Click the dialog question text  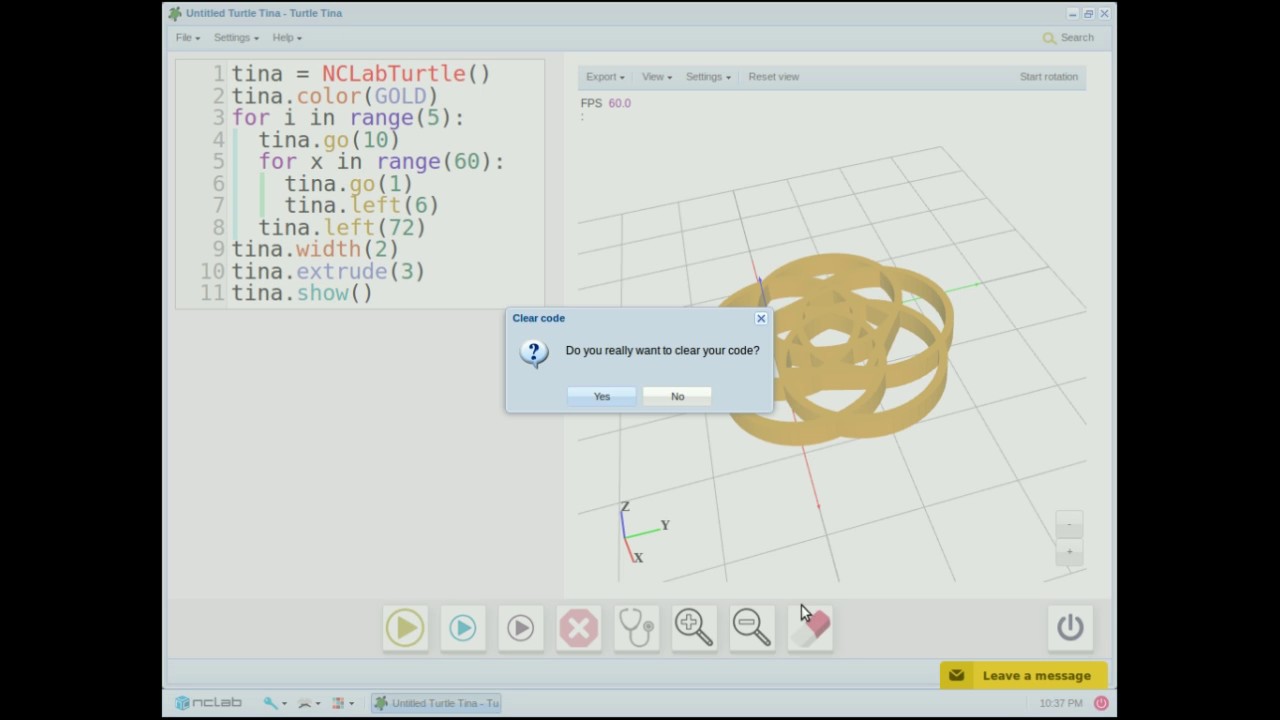(x=662, y=350)
